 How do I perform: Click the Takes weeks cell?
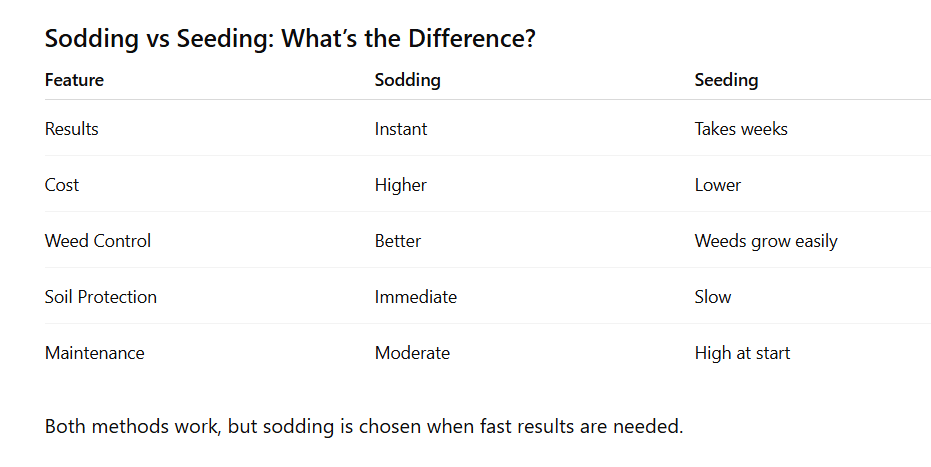741,129
